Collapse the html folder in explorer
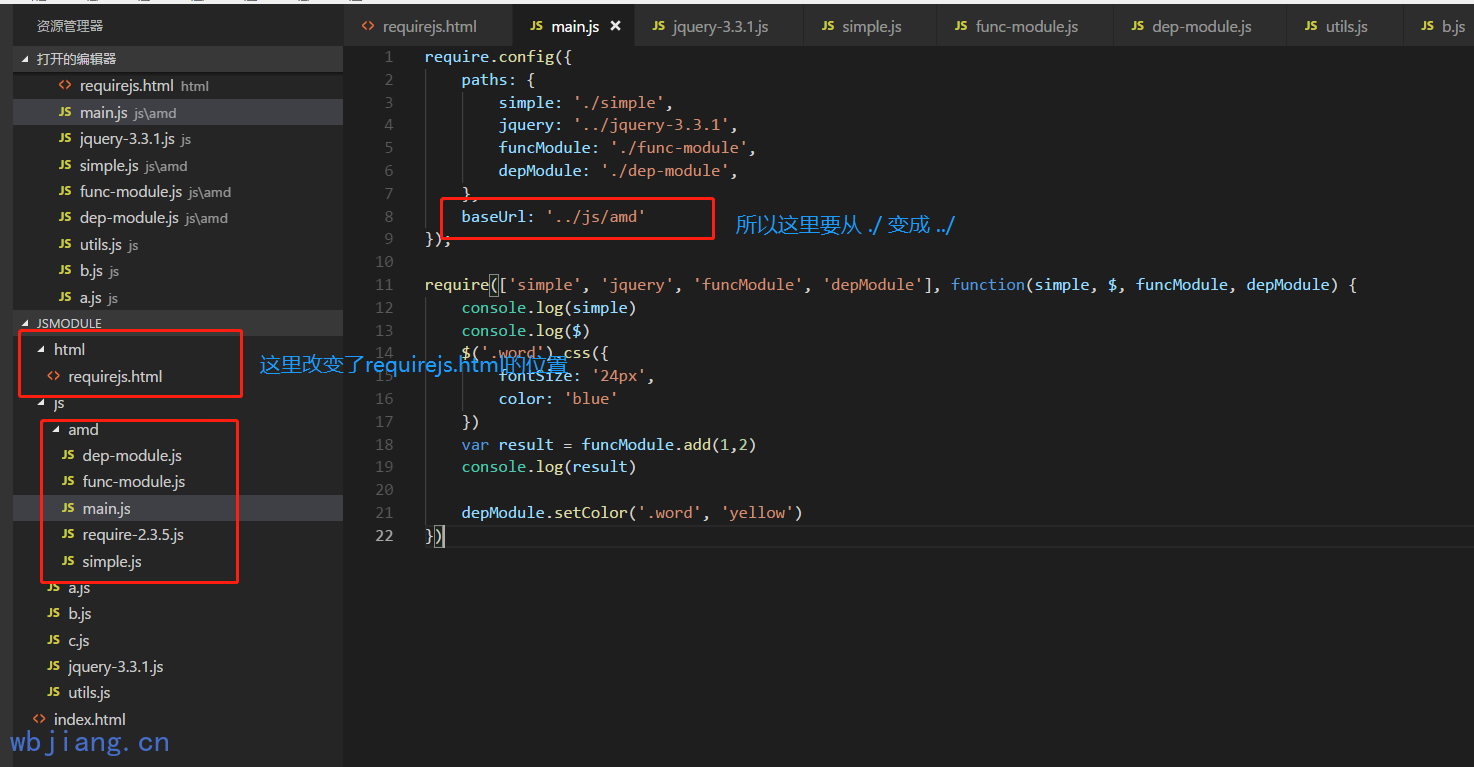This screenshot has width=1474, height=767. [41, 350]
